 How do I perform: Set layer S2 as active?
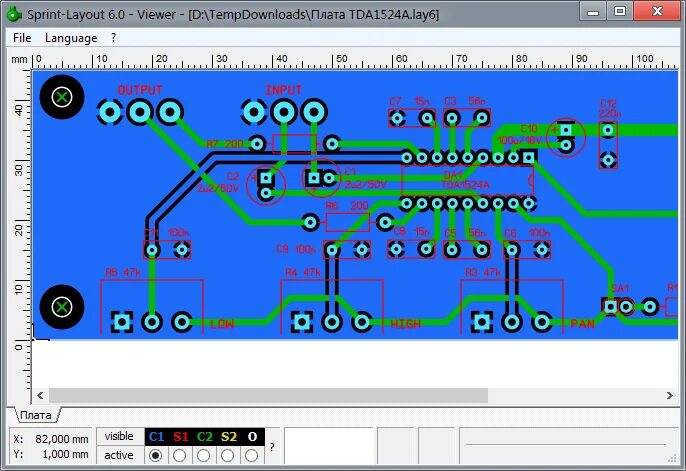pos(228,456)
